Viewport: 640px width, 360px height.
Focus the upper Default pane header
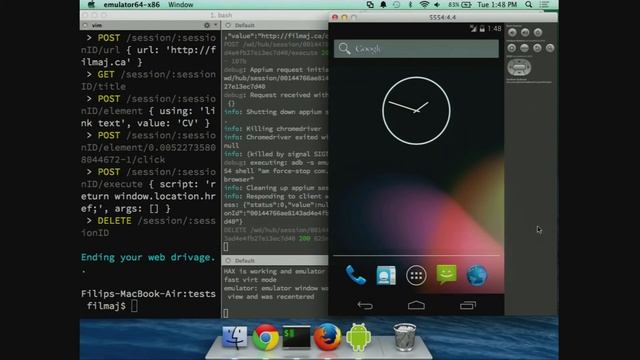275,25
